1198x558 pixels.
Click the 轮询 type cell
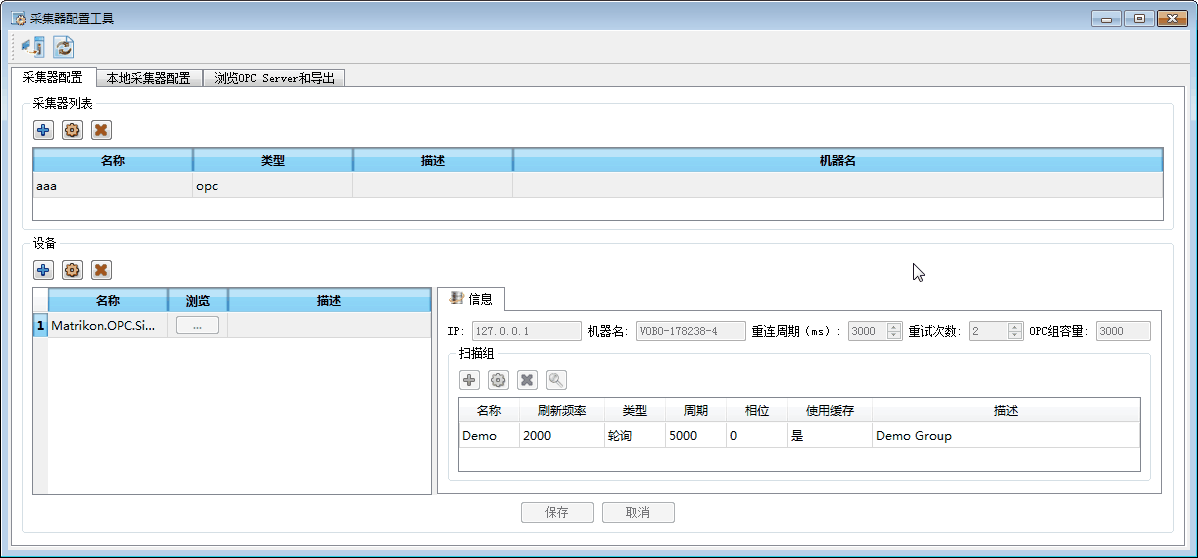coord(634,436)
